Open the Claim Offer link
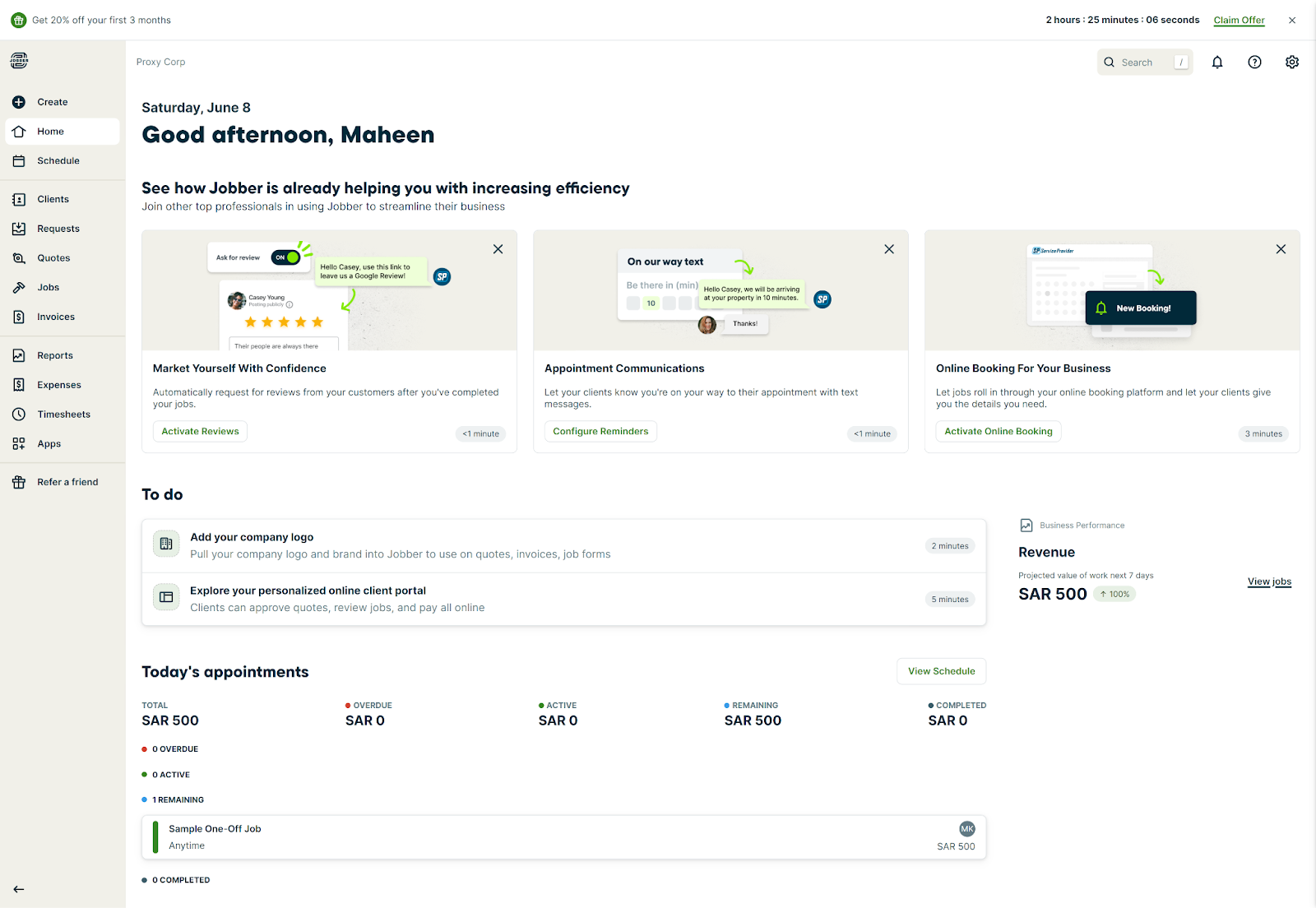Viewport: 1316px width, 908px height. 1239,20
